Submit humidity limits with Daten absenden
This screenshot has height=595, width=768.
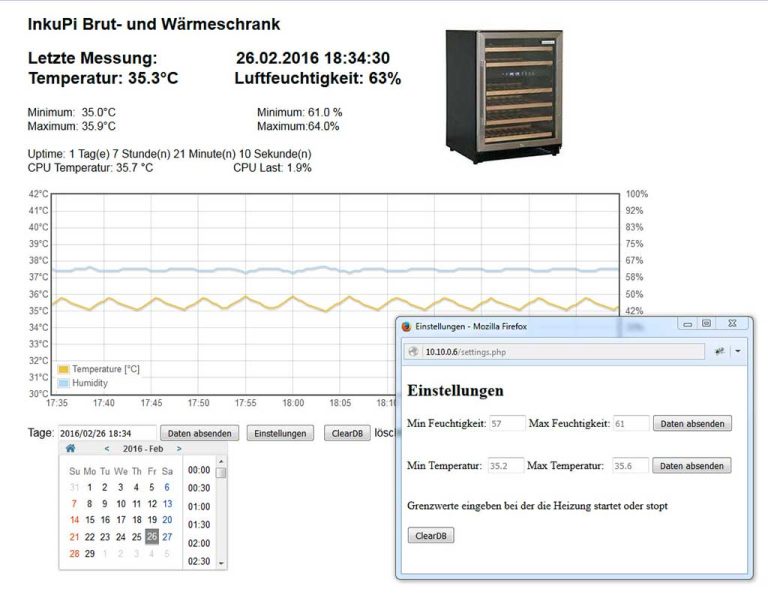tap(692, 424)
